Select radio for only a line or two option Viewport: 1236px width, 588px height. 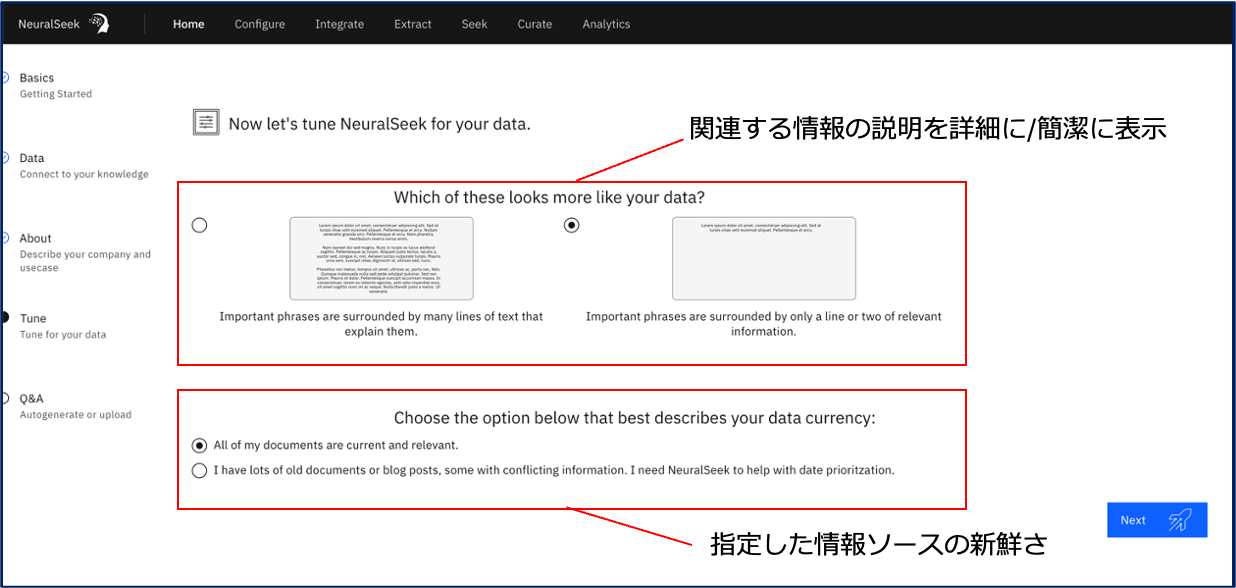[x=571, y=225]
